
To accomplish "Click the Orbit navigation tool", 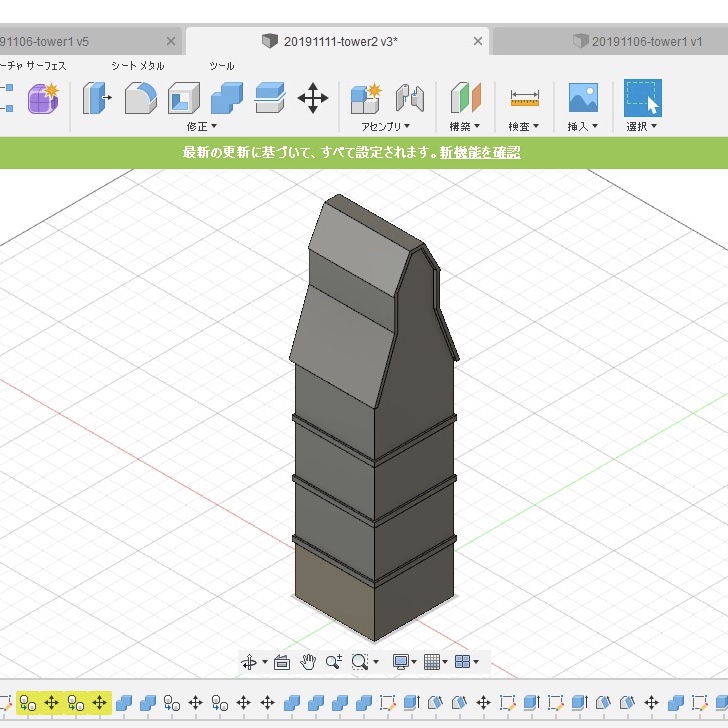I will point(249,662).
